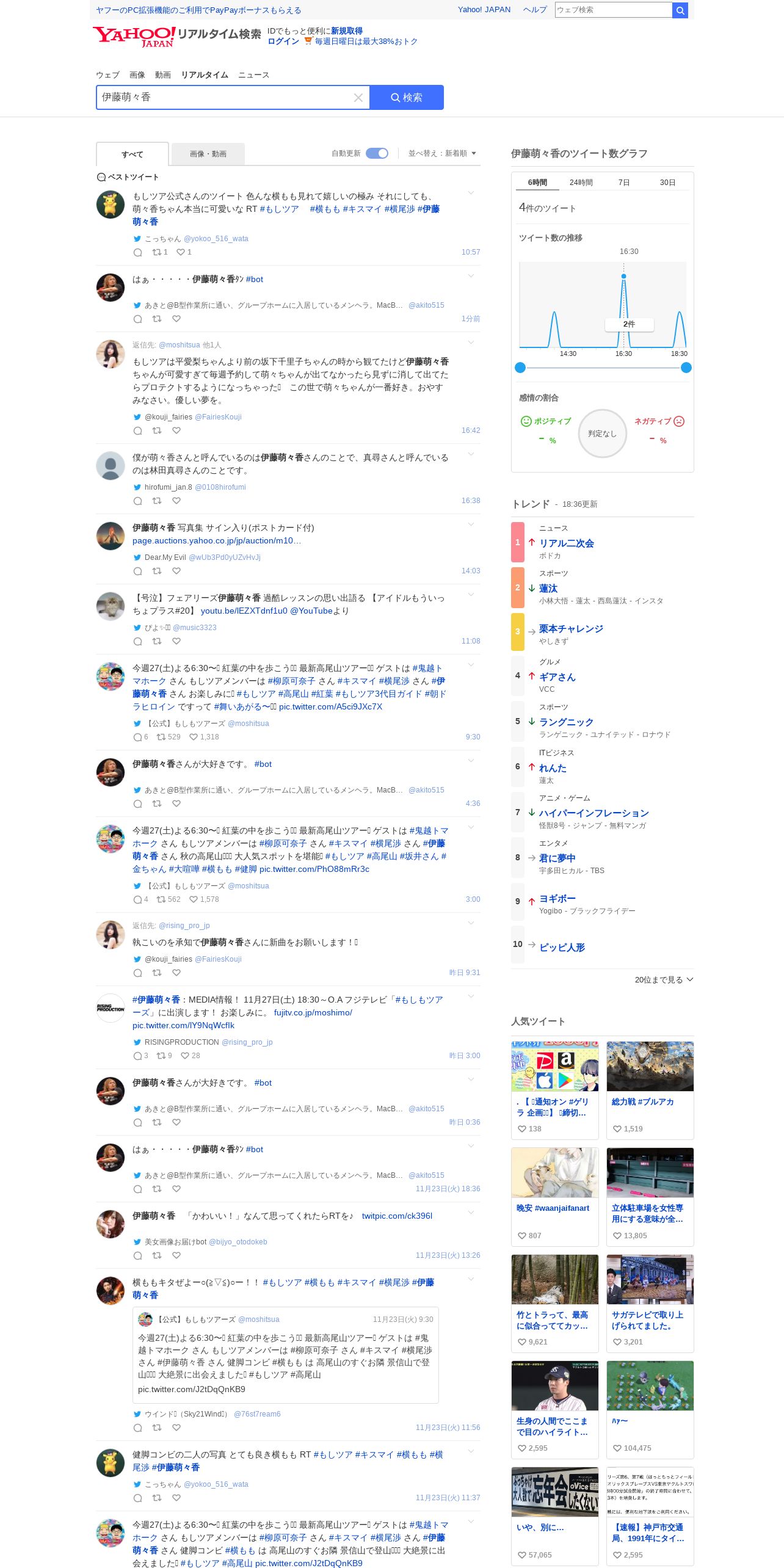Reply to the 14:03 Dear.My Evil tweet
Screen dimensions: 784x1568
tap(138, 571)
